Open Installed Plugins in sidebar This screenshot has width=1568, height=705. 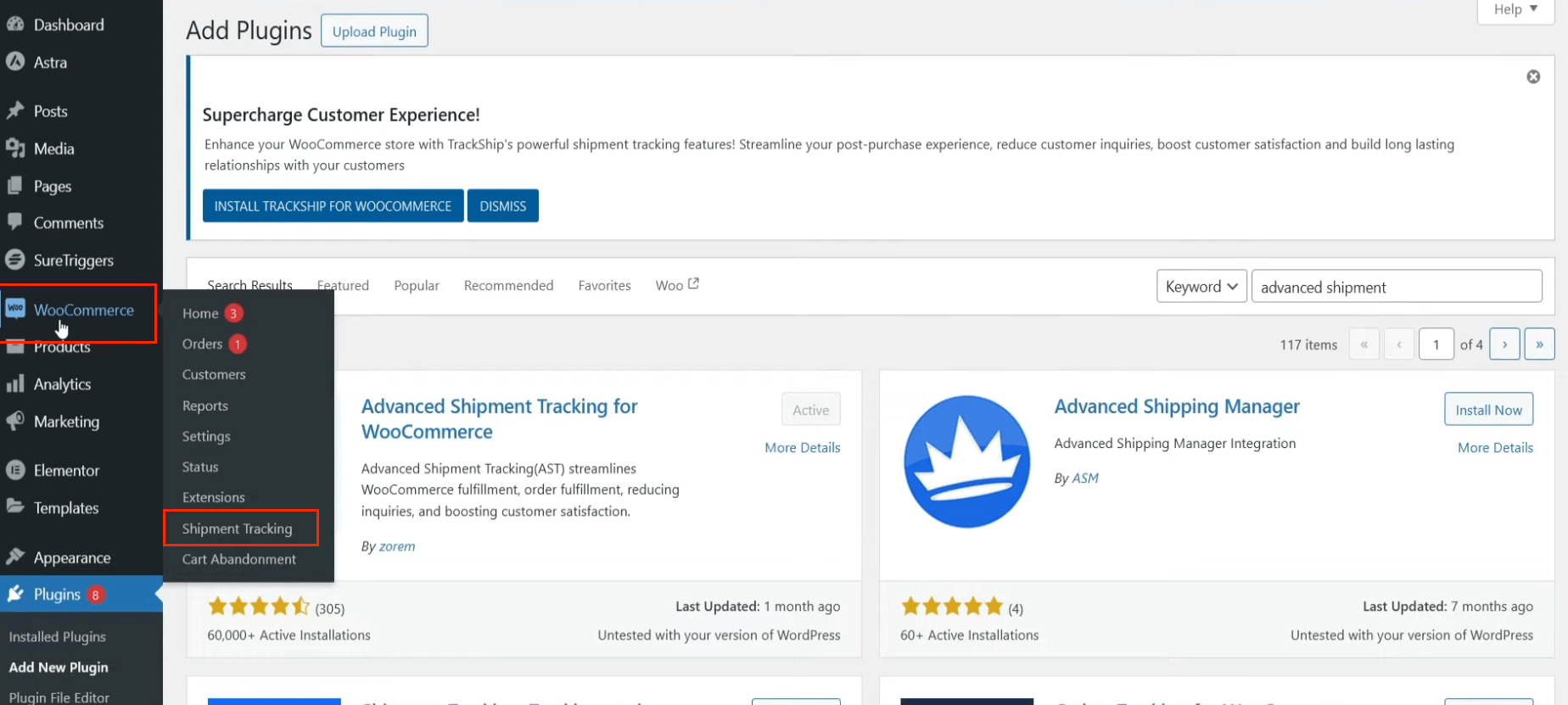[58, 636]
